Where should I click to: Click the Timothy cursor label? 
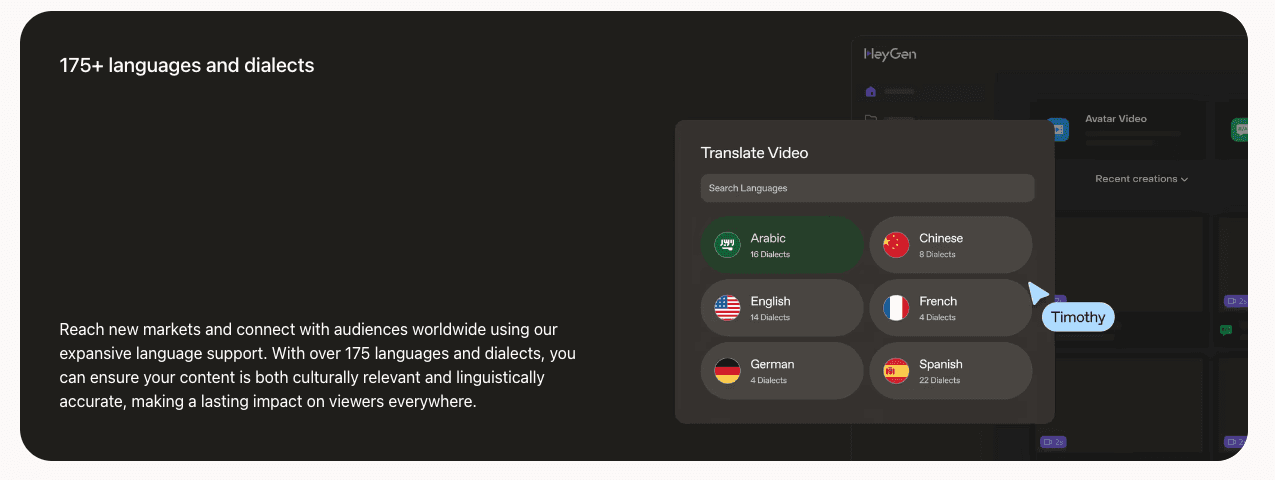coord(1078,317)
